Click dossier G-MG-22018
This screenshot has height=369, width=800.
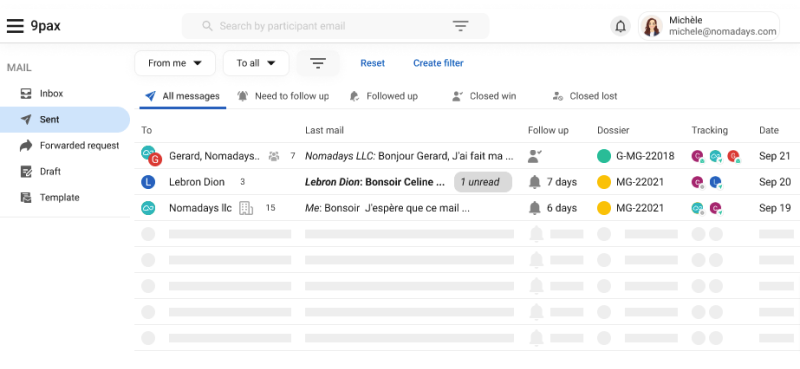[645, 156]
